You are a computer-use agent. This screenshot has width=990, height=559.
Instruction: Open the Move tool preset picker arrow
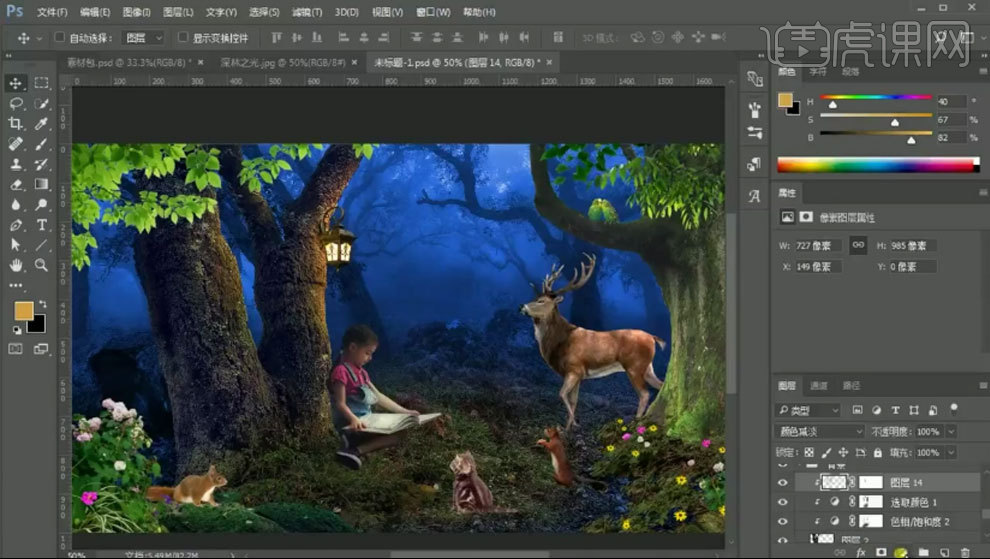coord(39,39)
